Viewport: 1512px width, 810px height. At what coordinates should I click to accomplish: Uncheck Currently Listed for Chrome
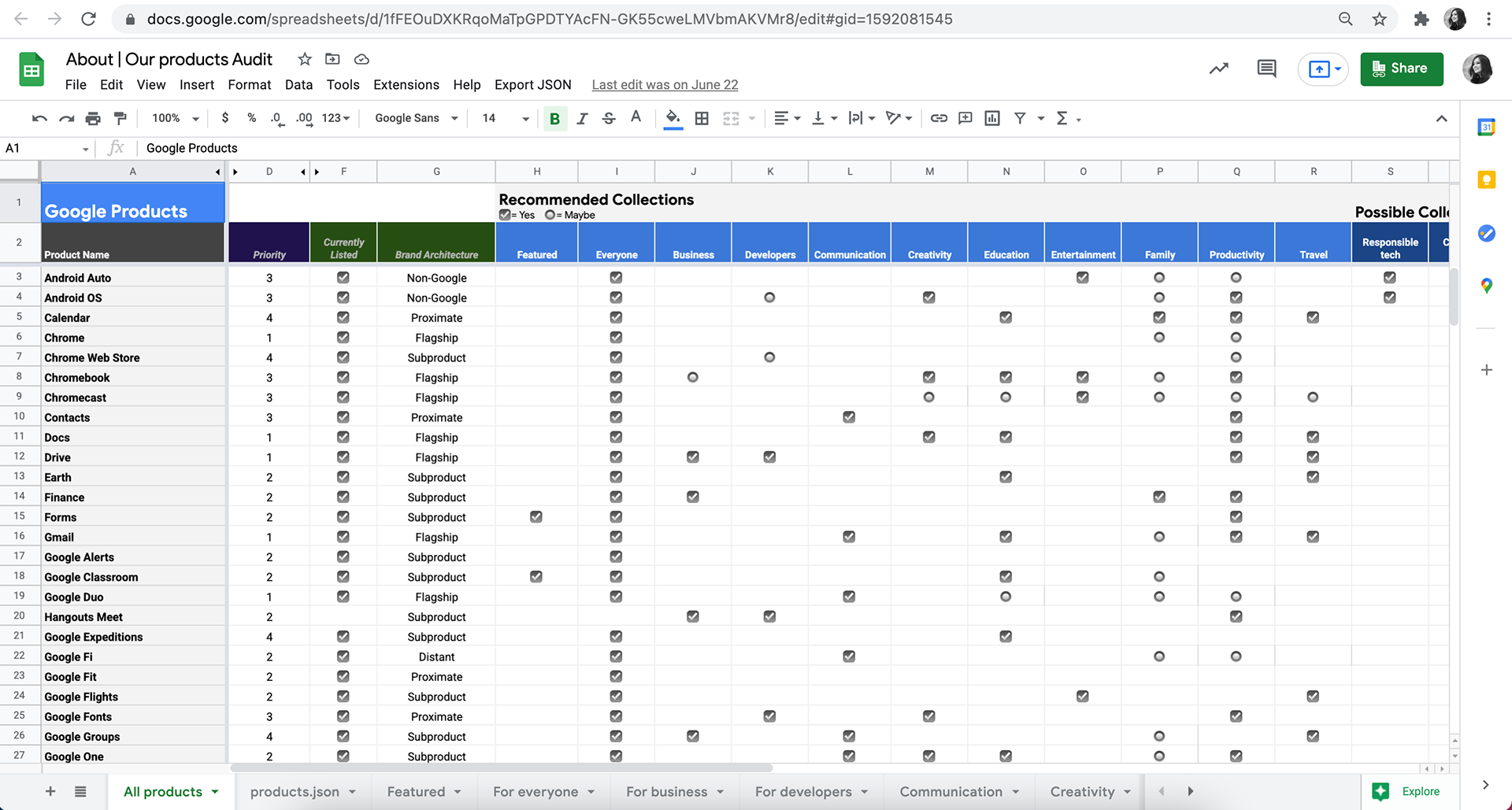tap(343, 337)
